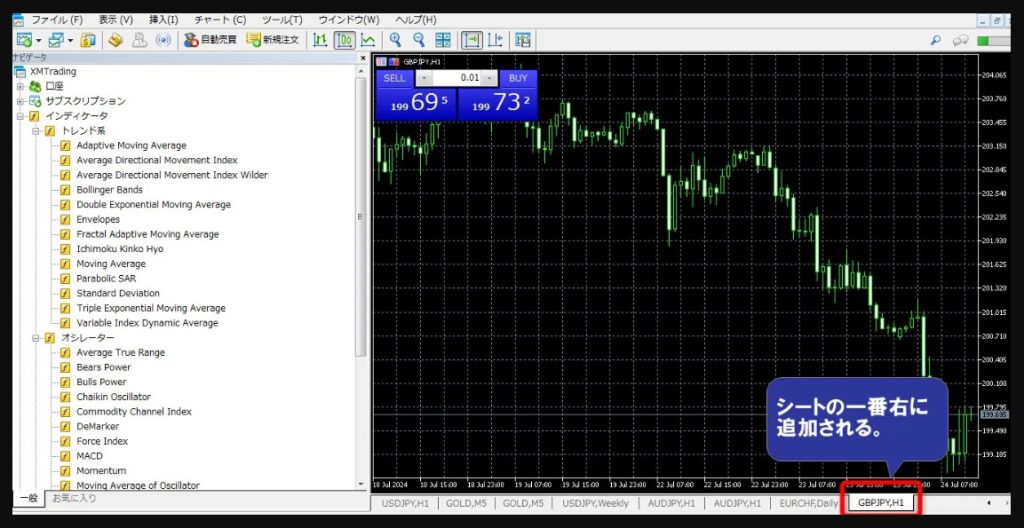1024x528 pixels.
Task: Open the ファイル (F) menu
Action: pos(57,20)
